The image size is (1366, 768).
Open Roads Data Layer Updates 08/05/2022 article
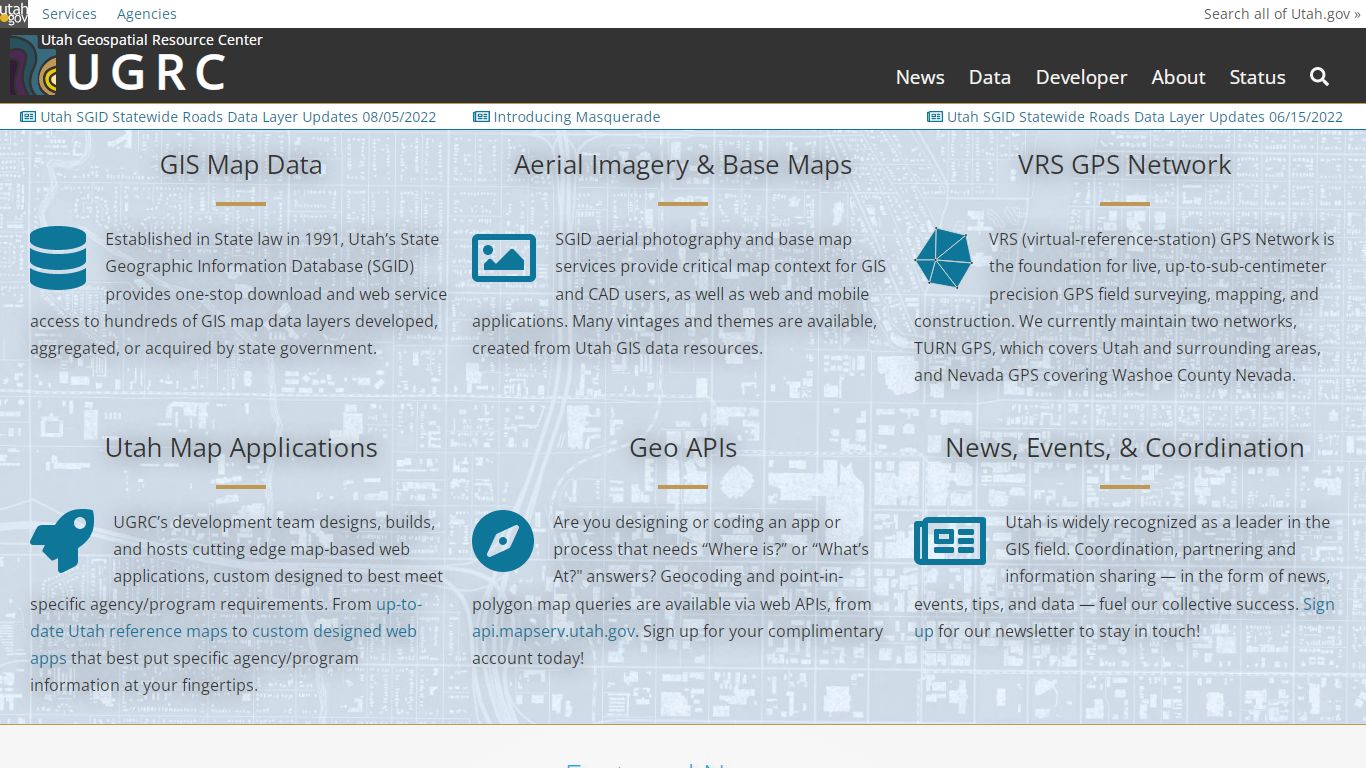pos(238,117)
